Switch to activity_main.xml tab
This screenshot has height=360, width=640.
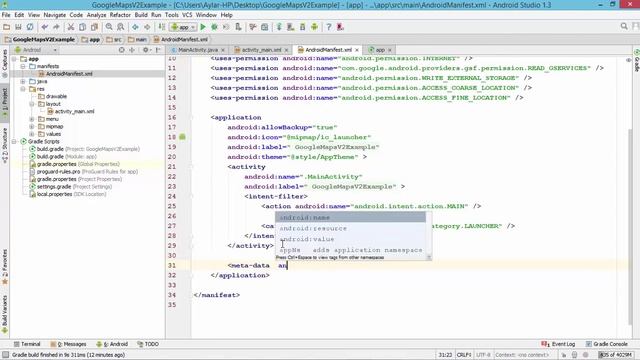coord(261,50)
